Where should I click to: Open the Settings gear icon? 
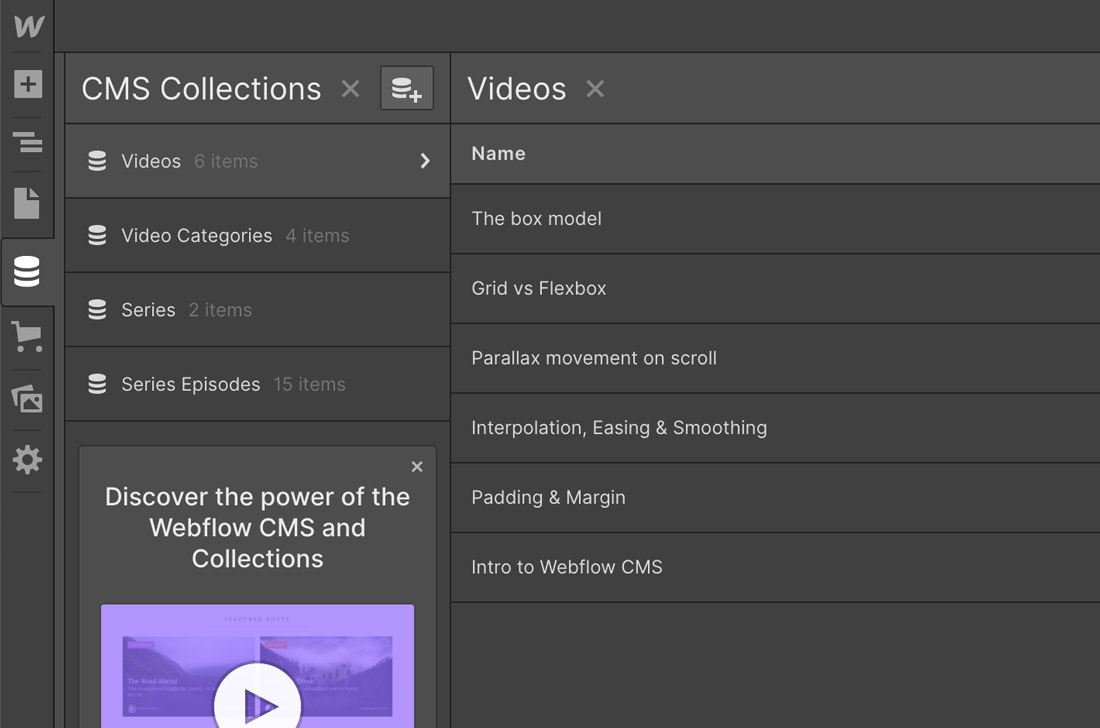pyautogui.click(x=28, y=460)
